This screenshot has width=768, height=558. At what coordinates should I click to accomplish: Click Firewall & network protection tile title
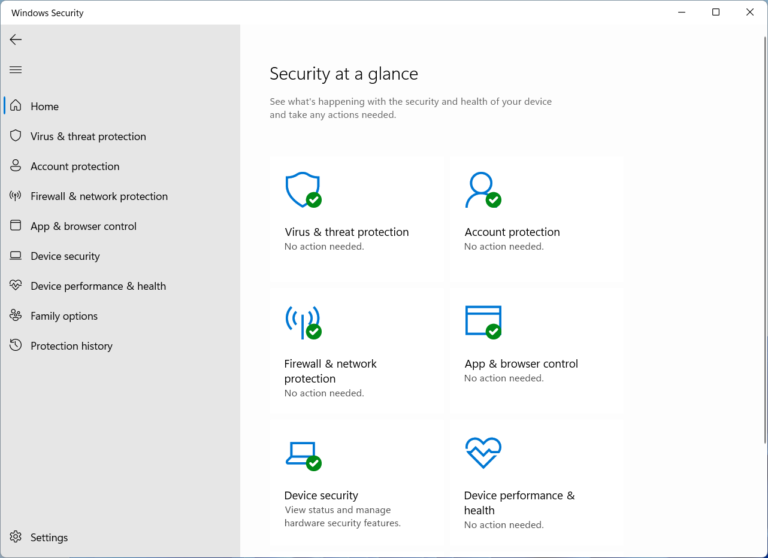(x=331, y=371)
